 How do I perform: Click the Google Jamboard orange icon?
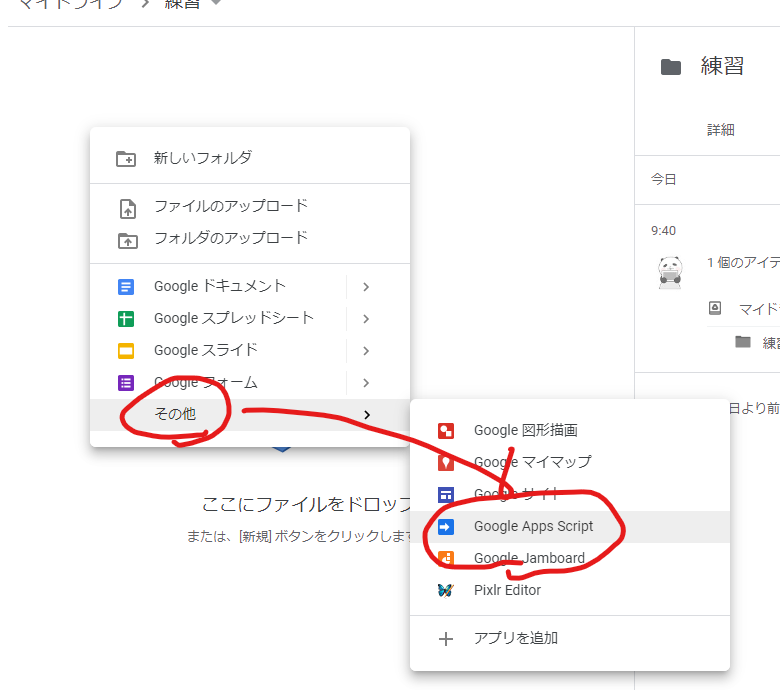click(x=446, y=558)
